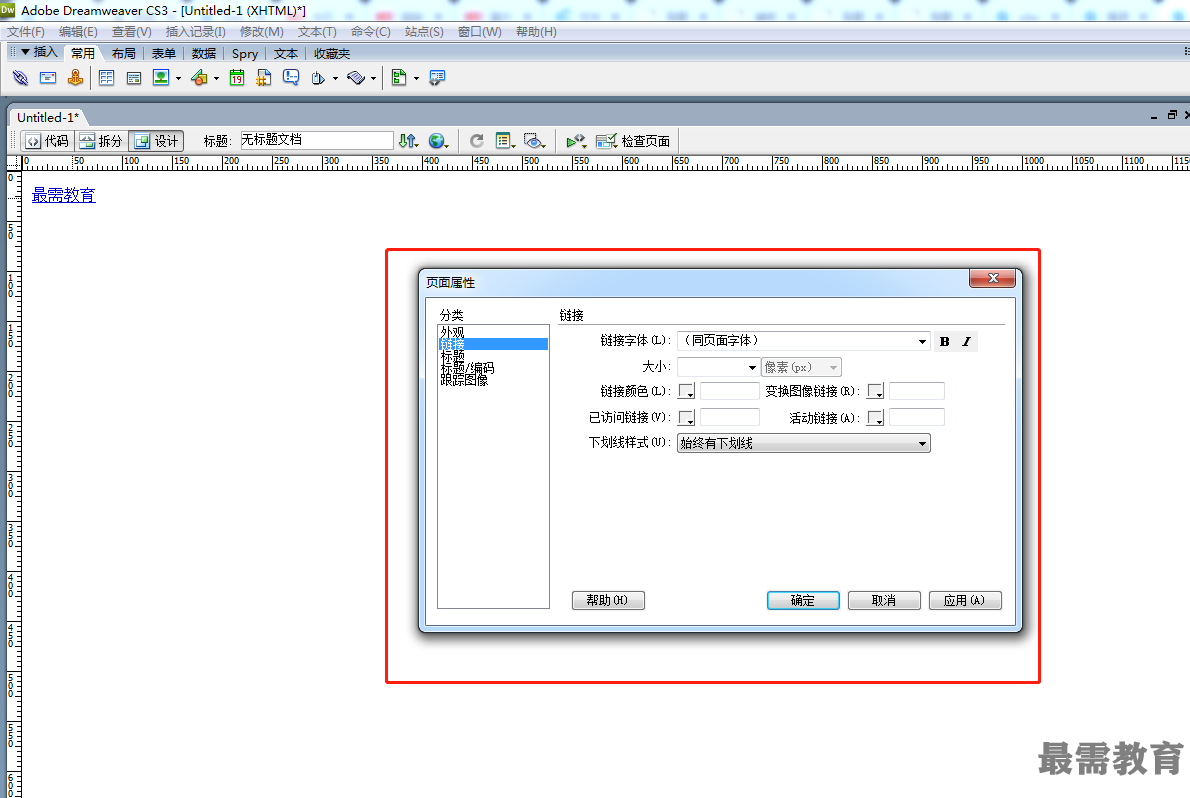Click the Refresh Design View icon
The image size is (1190, 798).
(x=477, y=140)
